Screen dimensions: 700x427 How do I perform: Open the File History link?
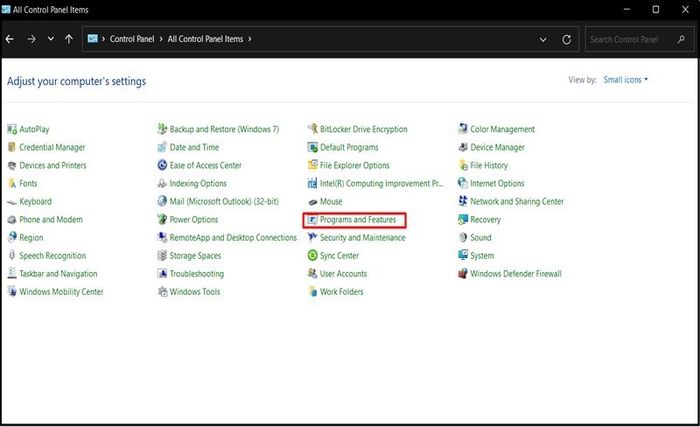pos(489,165)
